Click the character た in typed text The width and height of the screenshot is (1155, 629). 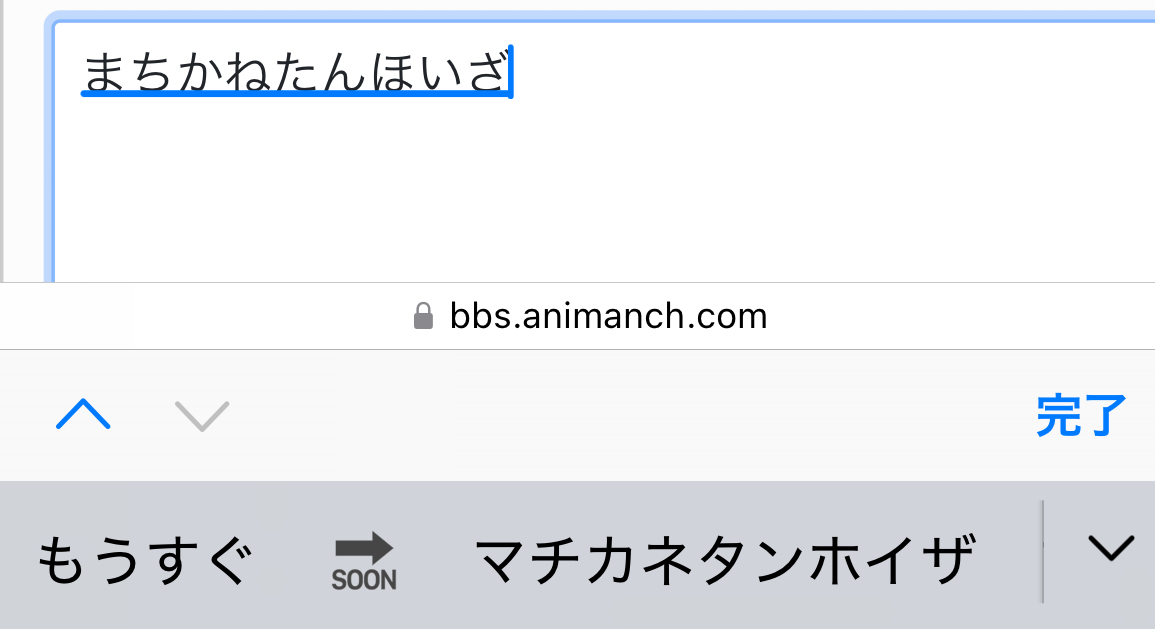tap(296, 73)
